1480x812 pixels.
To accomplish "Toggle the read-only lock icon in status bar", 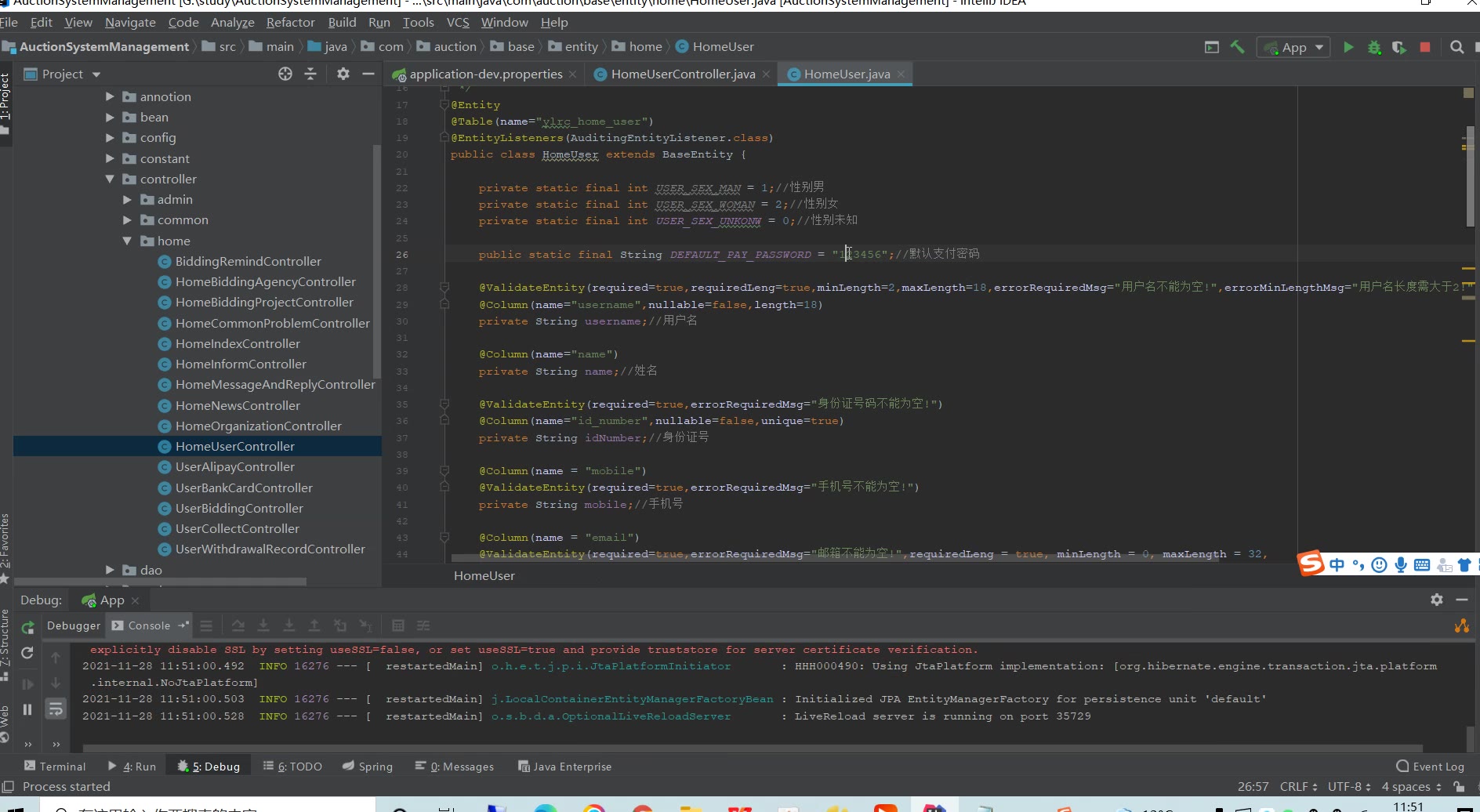I will (x=1459, y=786).
